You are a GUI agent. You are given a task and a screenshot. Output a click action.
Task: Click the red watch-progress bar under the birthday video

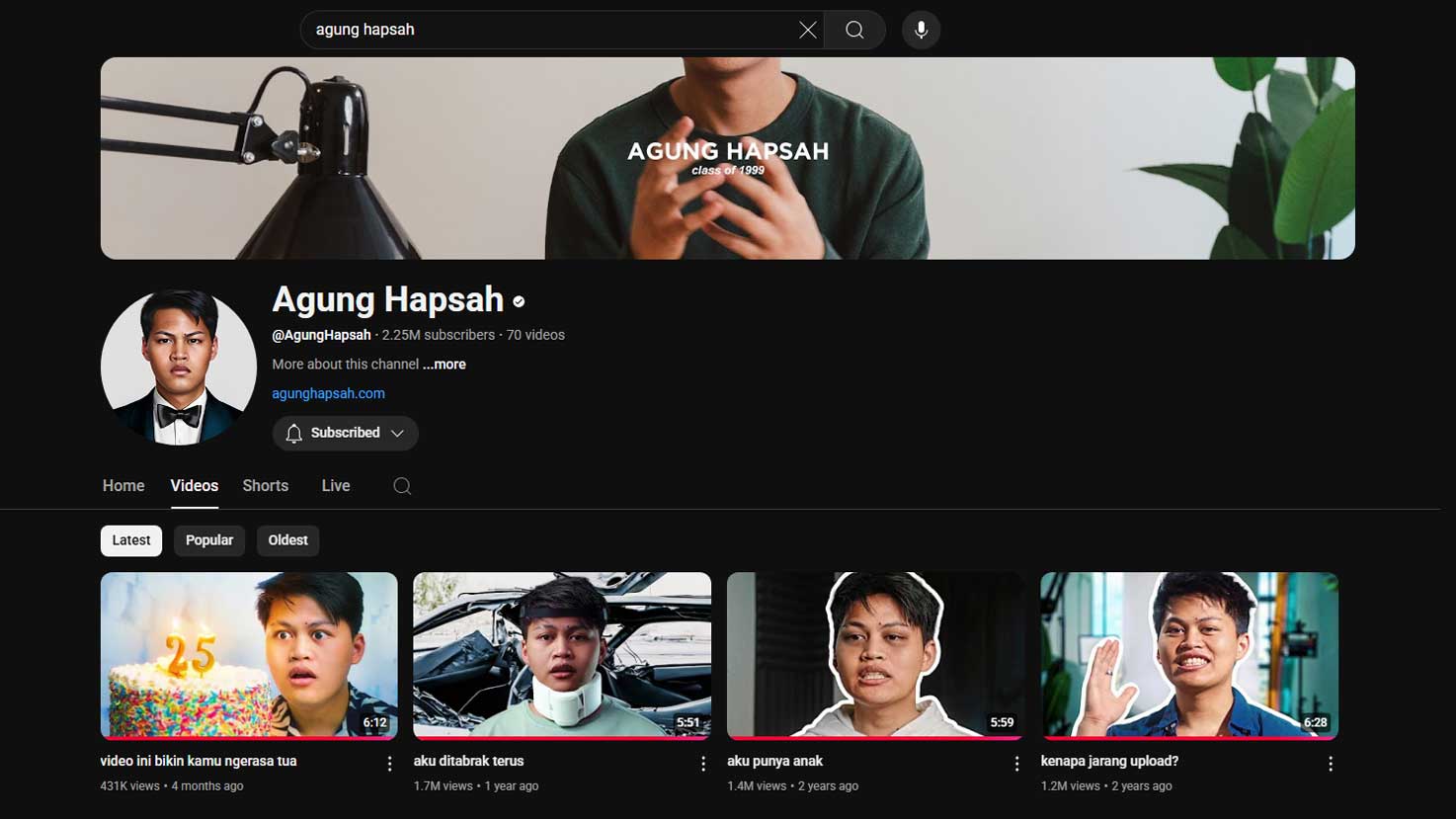pyautogui.click(x=249, y=737)
